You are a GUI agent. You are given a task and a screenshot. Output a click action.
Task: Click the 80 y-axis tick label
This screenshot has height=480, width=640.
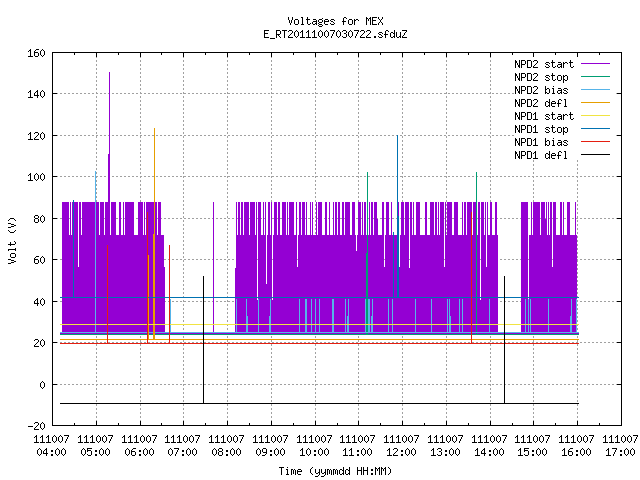click(x=40, y=219)
